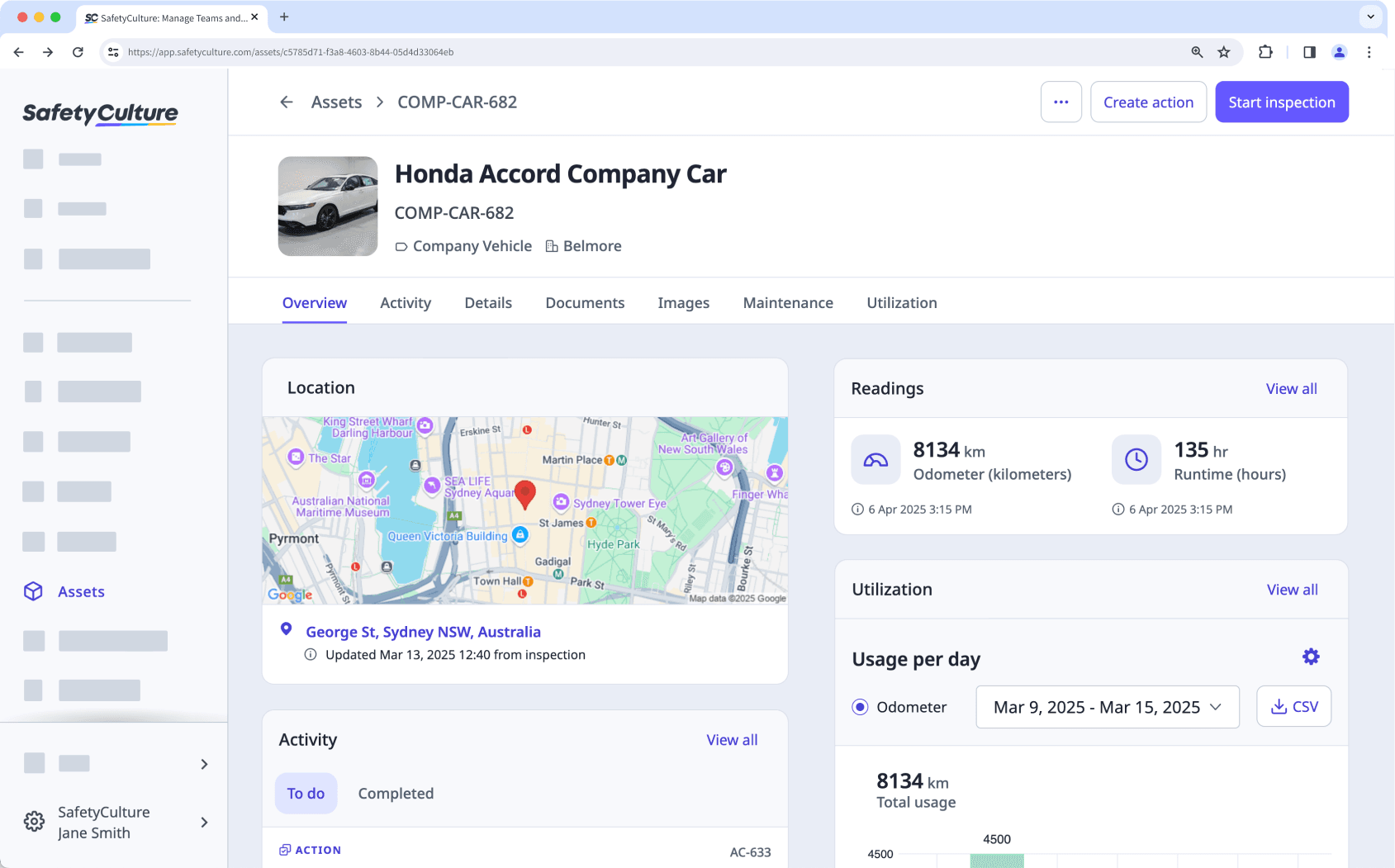Click the SafetyCulture logo

click(99, 113)
